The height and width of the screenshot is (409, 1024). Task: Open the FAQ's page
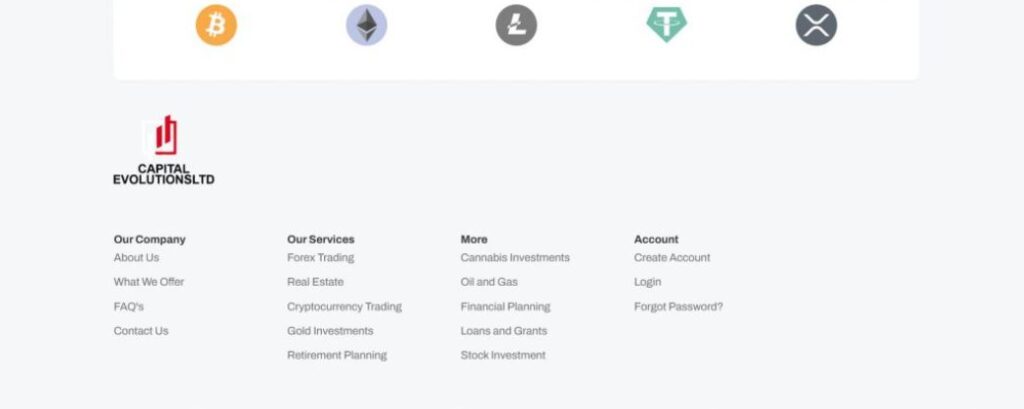pos(129,307)
